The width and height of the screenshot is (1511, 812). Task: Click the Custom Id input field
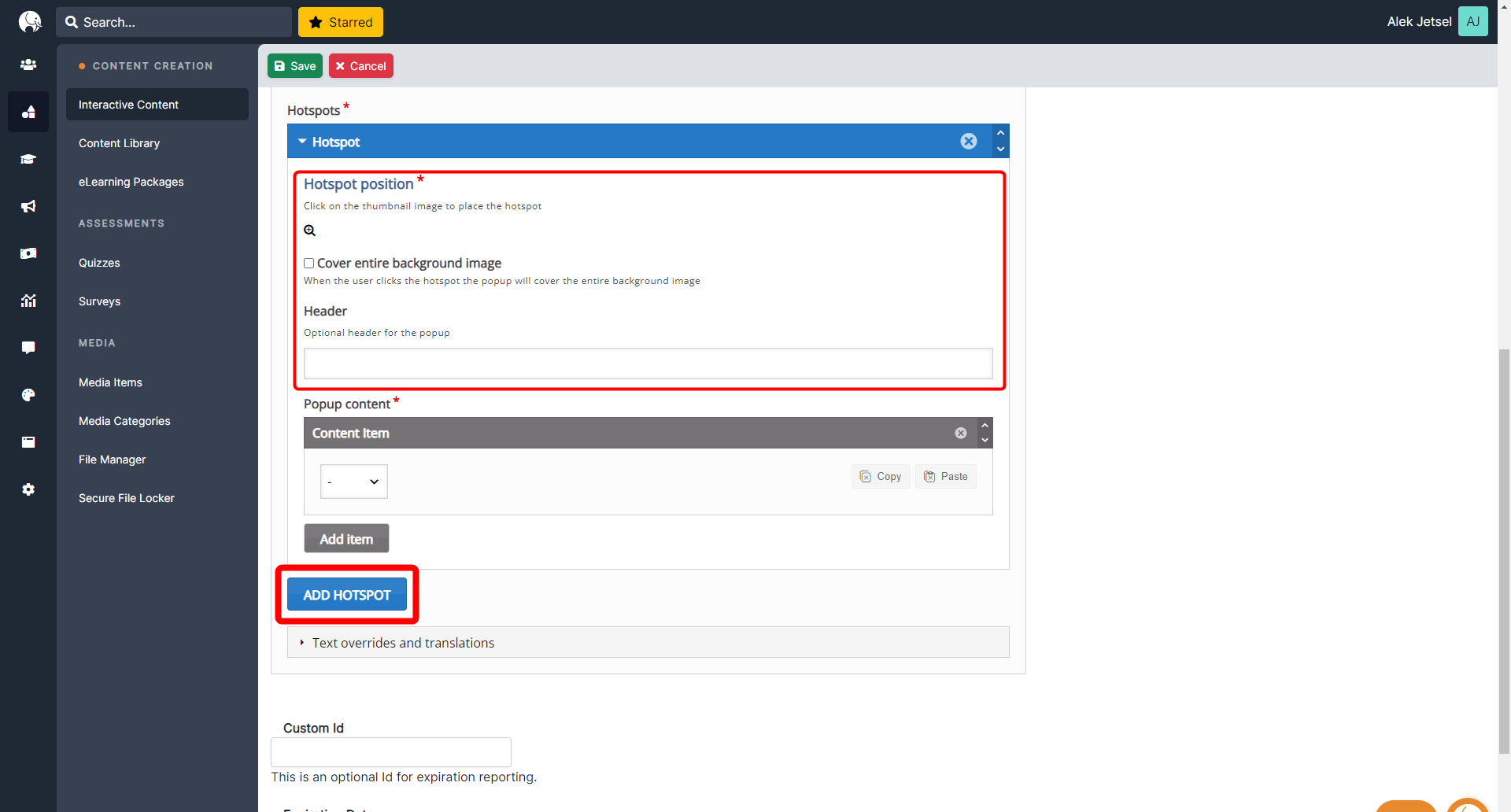click(x=391, y=752)
